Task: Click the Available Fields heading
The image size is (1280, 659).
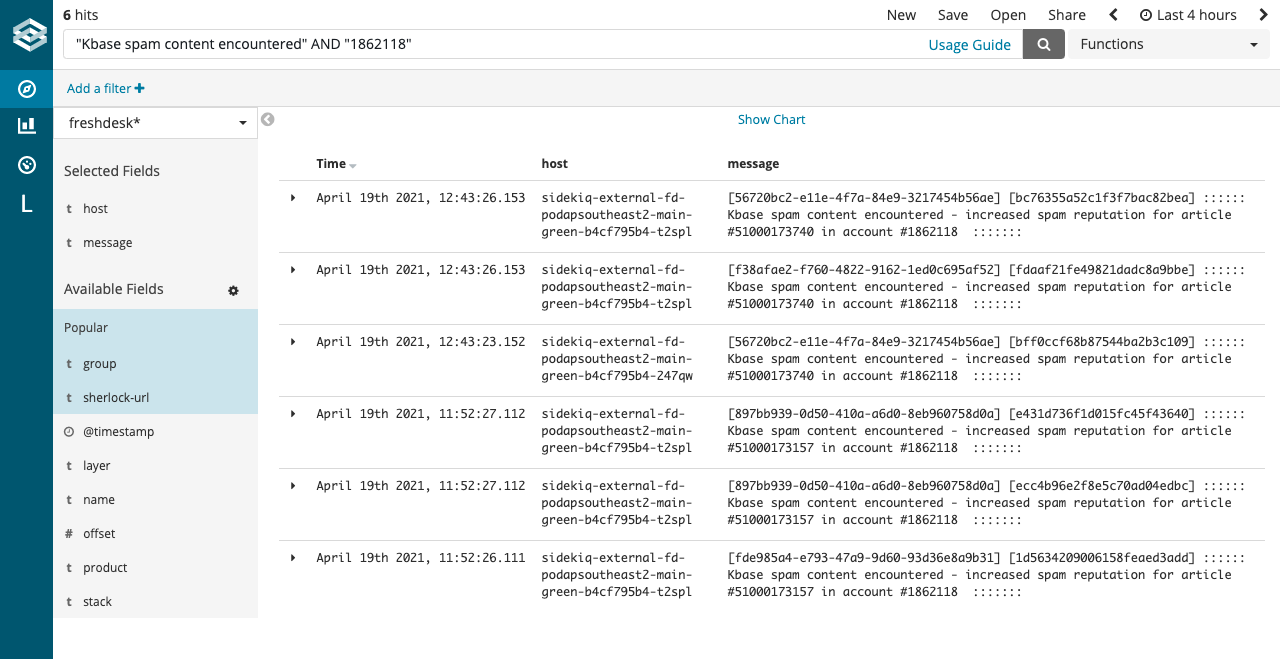Action: click(x=114, y=289)
